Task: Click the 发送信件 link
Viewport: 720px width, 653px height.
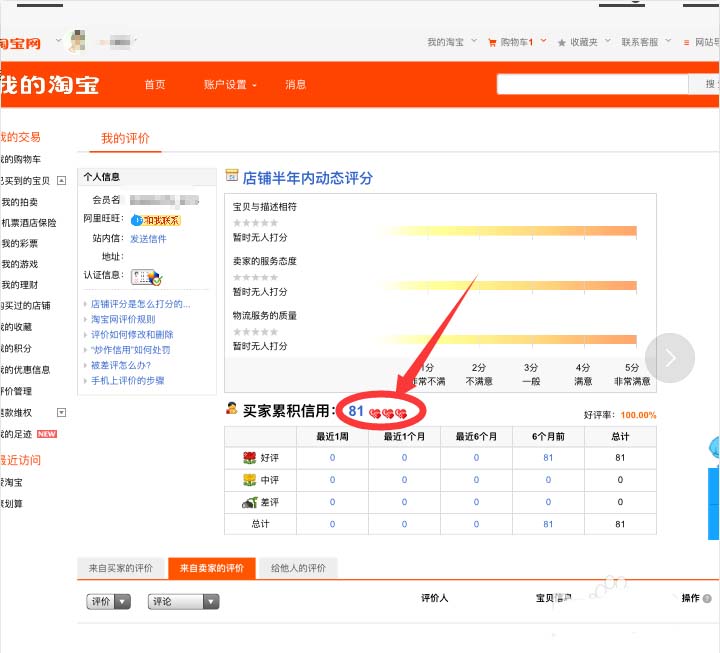Action: click(148, 239)
